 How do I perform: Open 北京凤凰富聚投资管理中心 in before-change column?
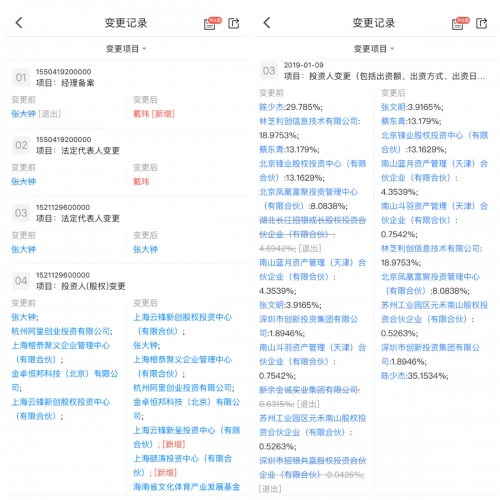pyautogui.click(x=308, y=199)
